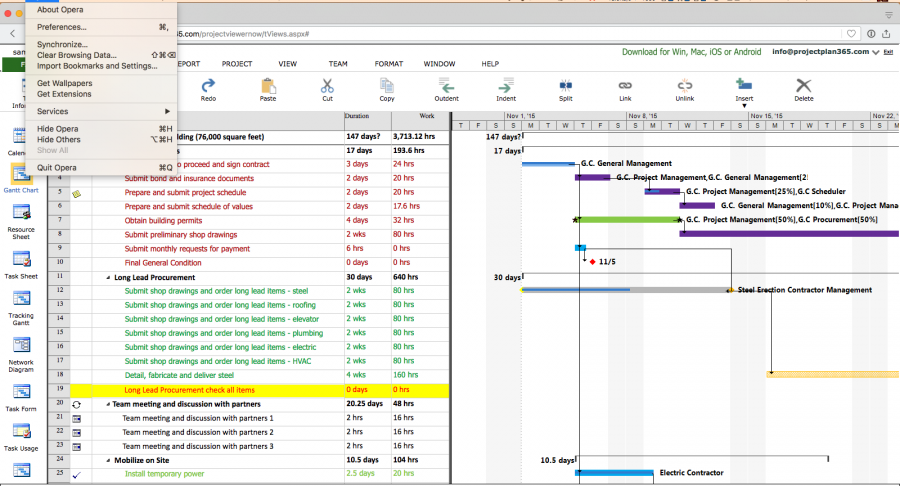Open the TEAM ribbon menu

click(338, 64)
